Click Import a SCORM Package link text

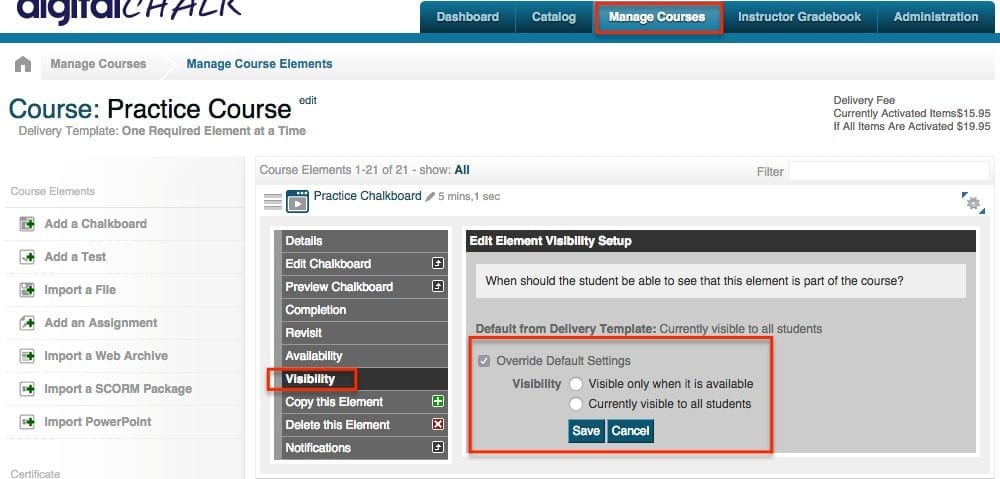(x=118, y=389)
